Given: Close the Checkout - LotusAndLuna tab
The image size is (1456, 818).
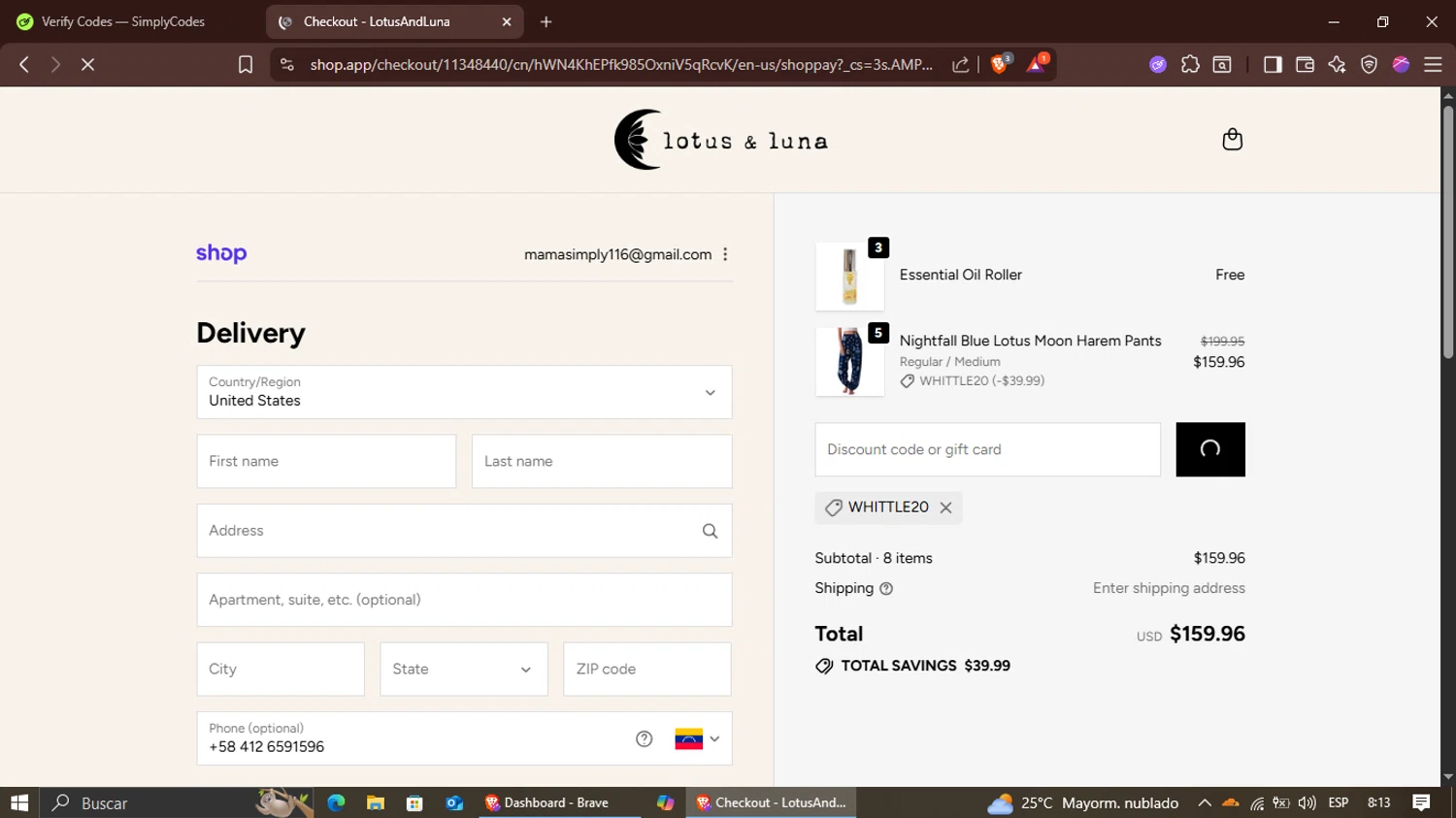Looking at the screenshot, I should point(507,21).
